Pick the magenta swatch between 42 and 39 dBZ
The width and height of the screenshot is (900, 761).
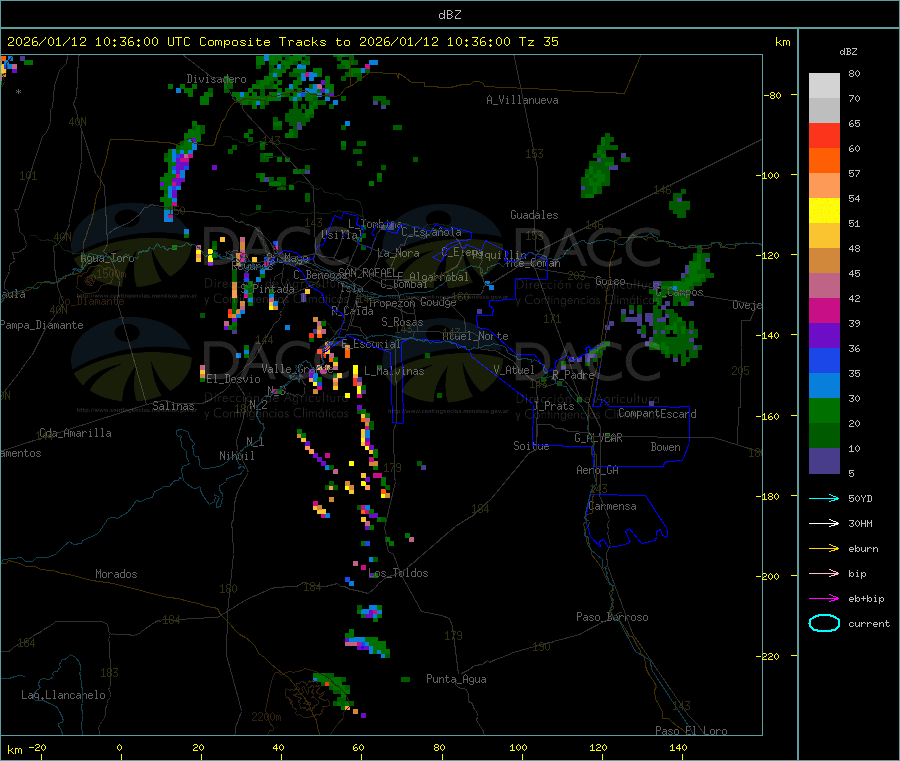tap(824, 310)
